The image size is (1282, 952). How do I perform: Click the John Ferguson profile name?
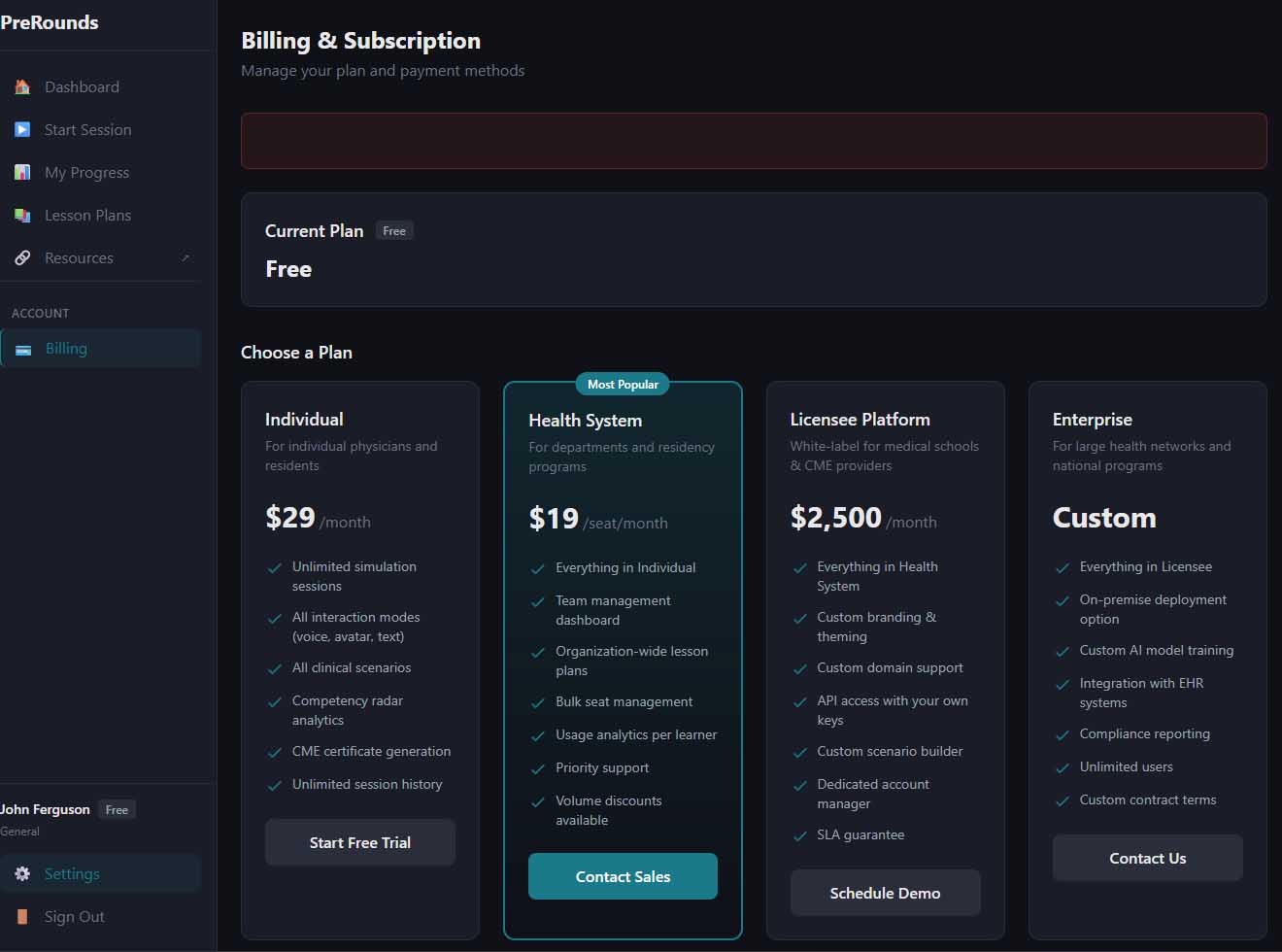point(45,808)
